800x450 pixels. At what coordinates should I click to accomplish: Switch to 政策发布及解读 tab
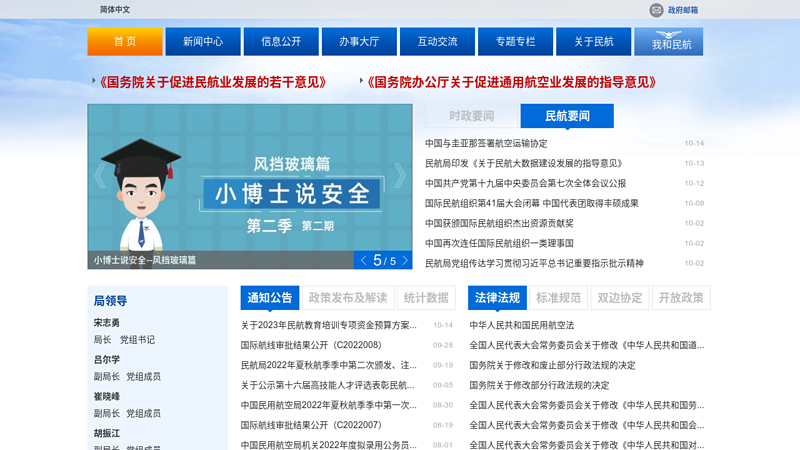pos(348,298)
